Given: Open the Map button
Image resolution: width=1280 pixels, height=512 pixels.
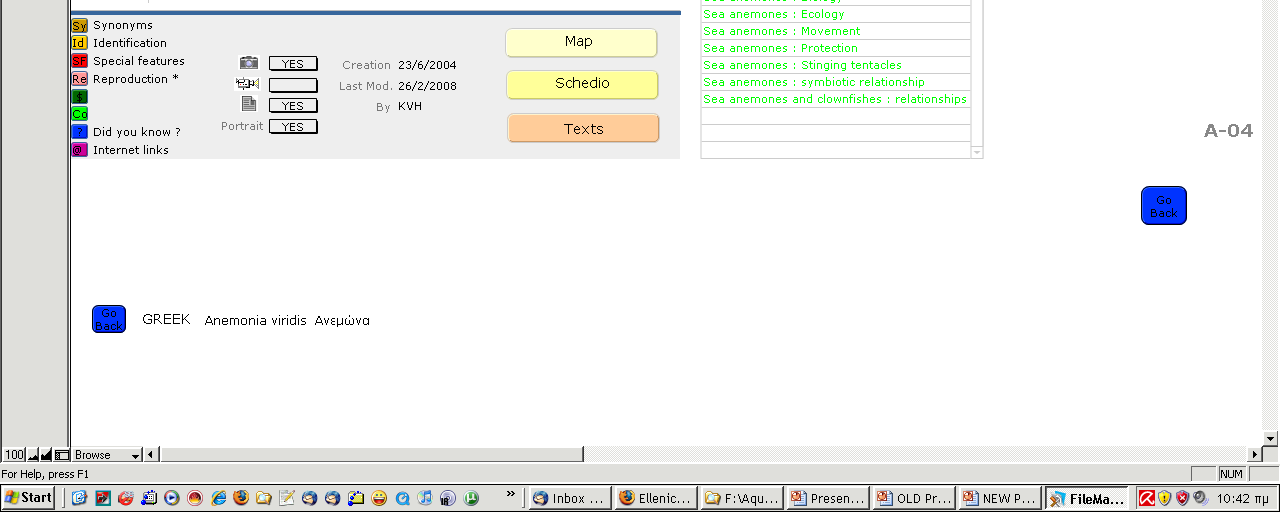Looking at the screenshot, I should [581, 42].
